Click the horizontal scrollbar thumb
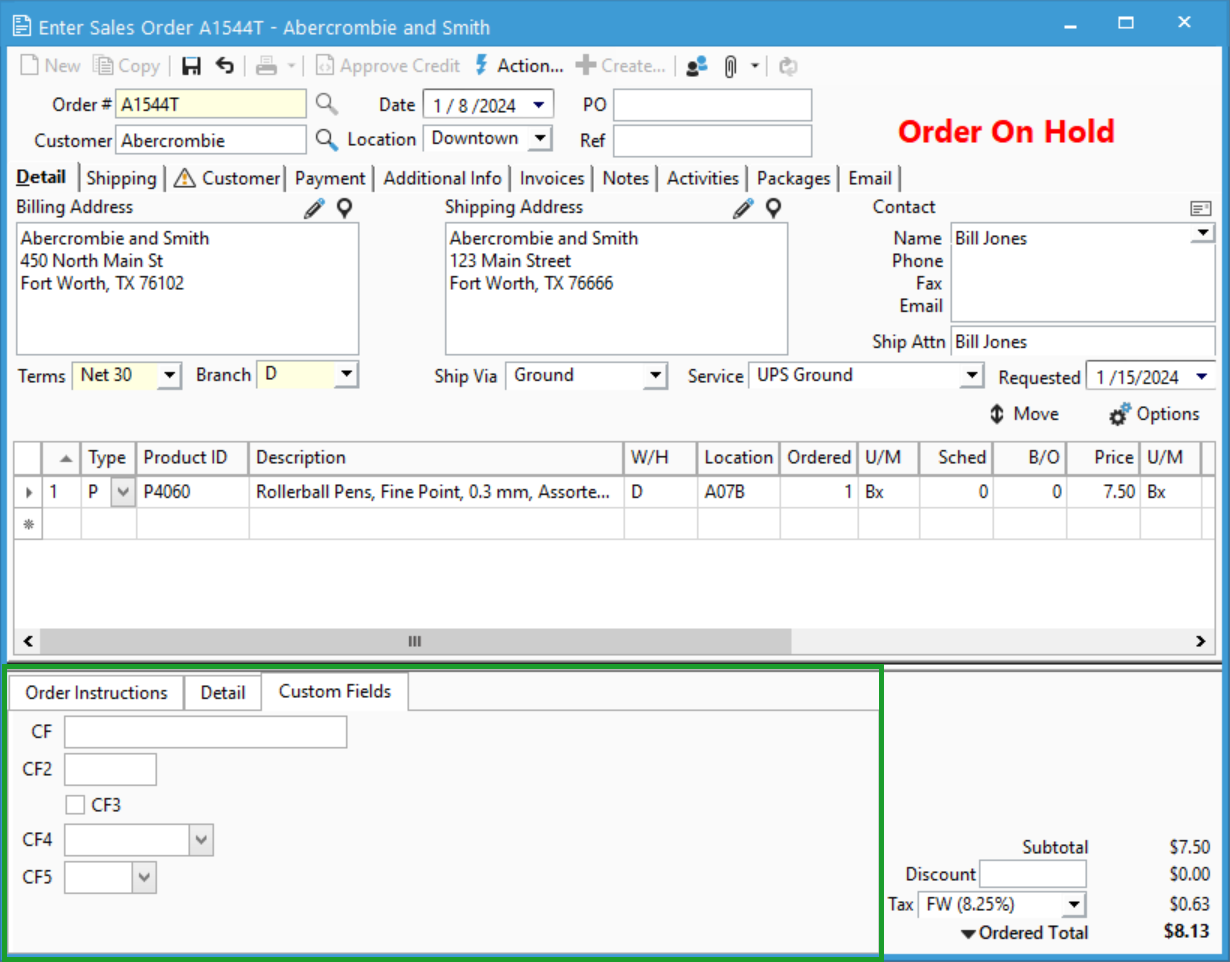The width and height of the screenshot is (1230, 962). pos(415,641)
